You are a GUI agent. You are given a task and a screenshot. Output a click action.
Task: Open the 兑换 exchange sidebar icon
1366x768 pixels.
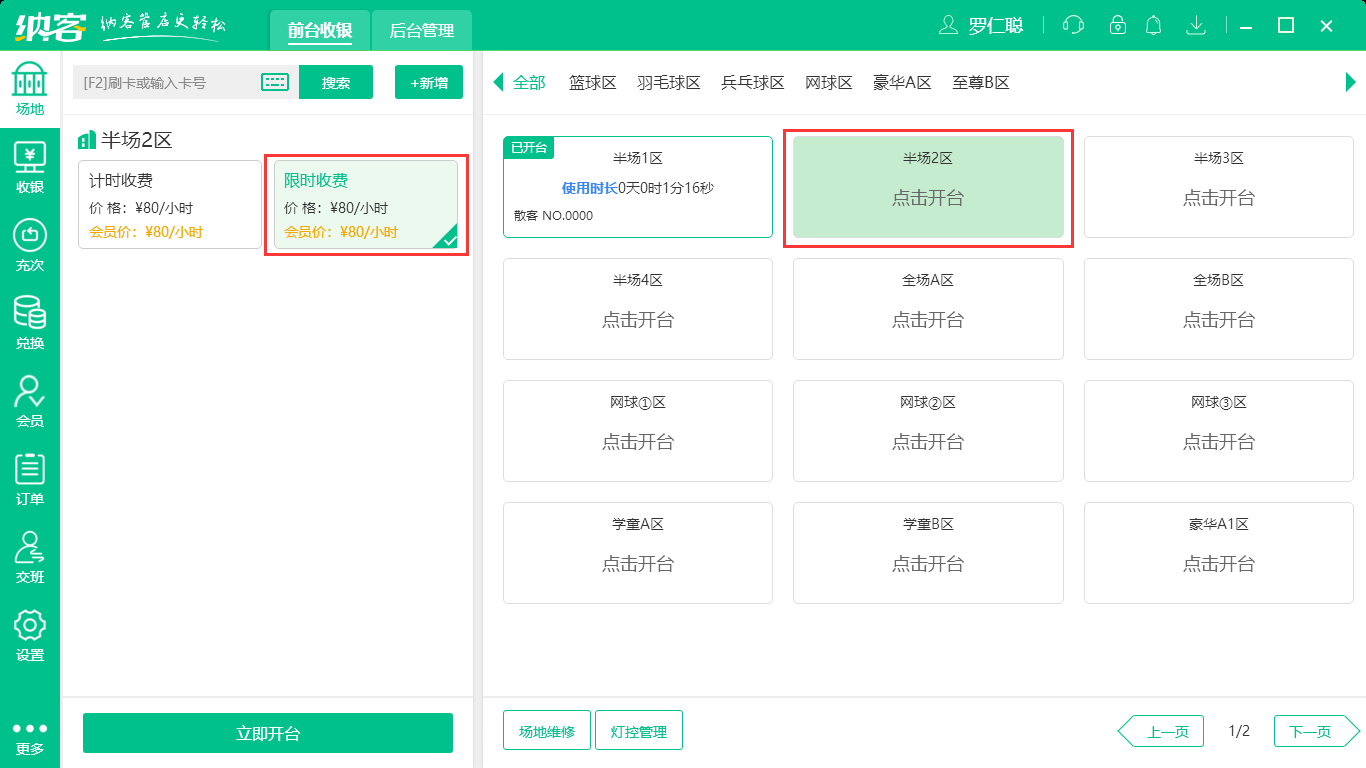pos(30,322)
